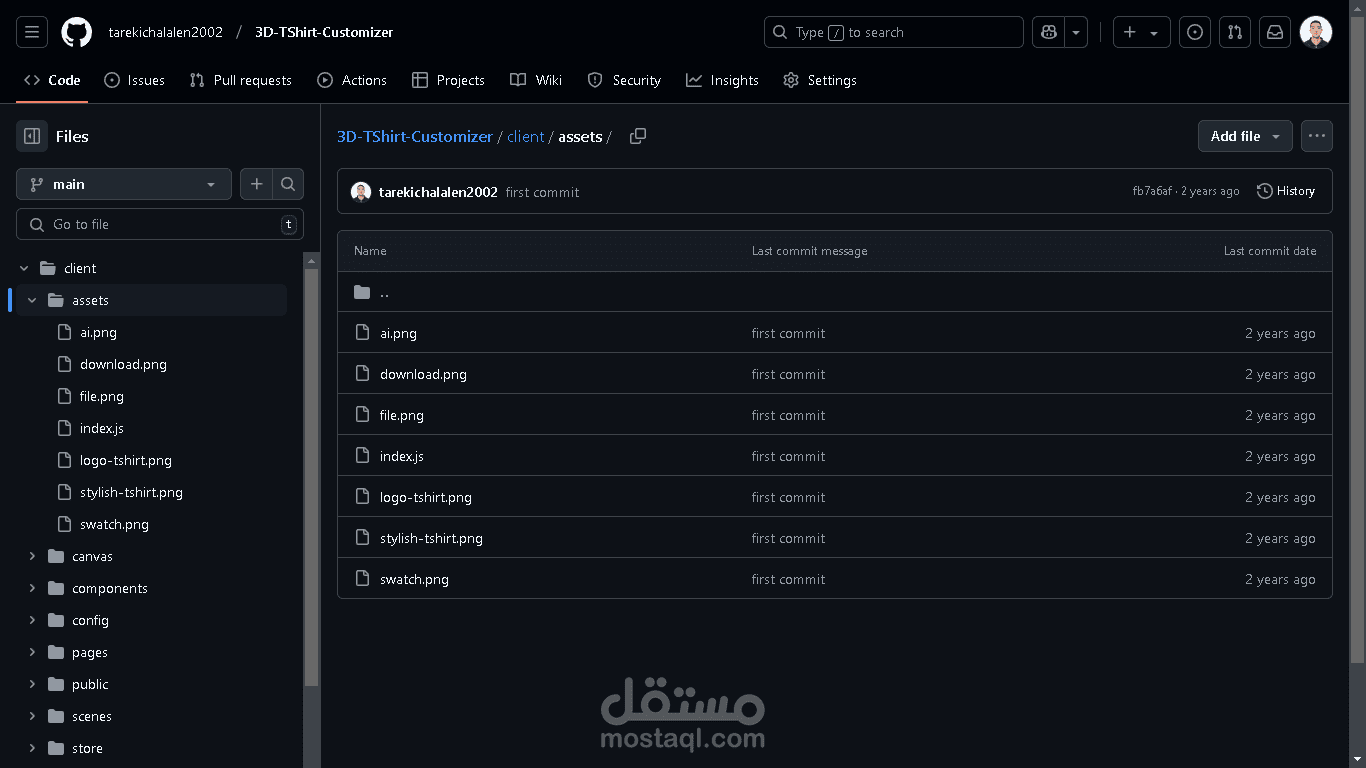Open ai.png in the file tree
Screen dimensions: 1366x768
click(98, 332)
